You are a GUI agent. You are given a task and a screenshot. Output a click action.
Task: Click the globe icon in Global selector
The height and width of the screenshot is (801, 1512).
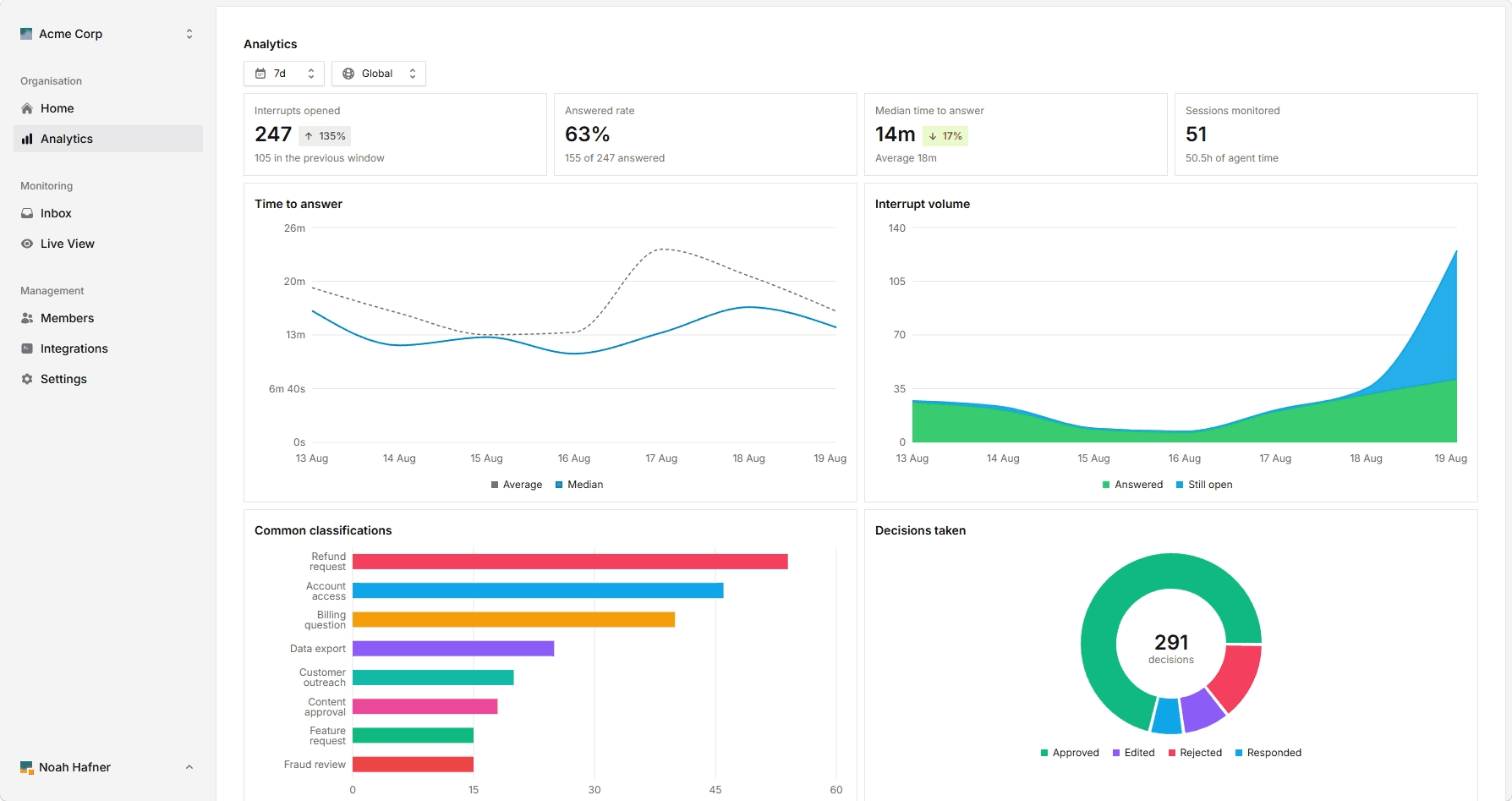click(x=348, y=74)
